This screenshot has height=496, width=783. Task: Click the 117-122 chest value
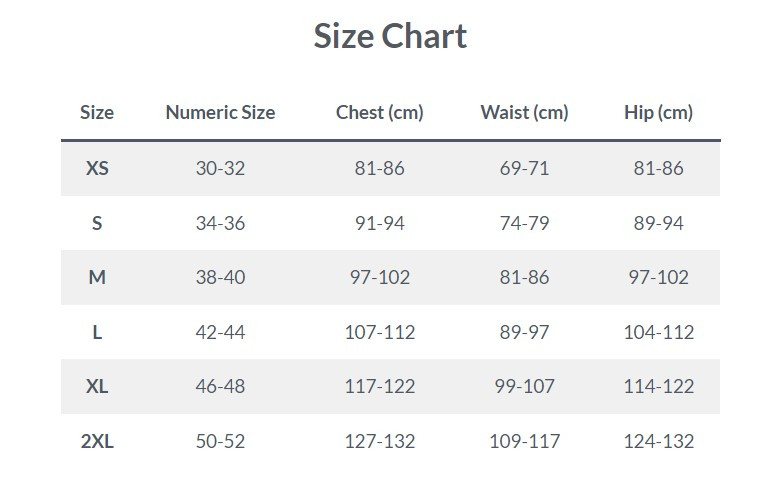[x=380, y=386]
